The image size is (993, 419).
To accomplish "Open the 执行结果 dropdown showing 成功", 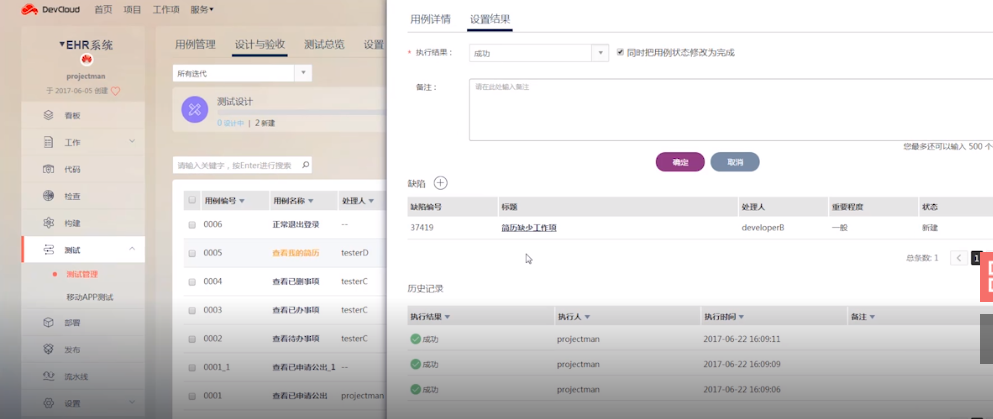I will (539, 53).
